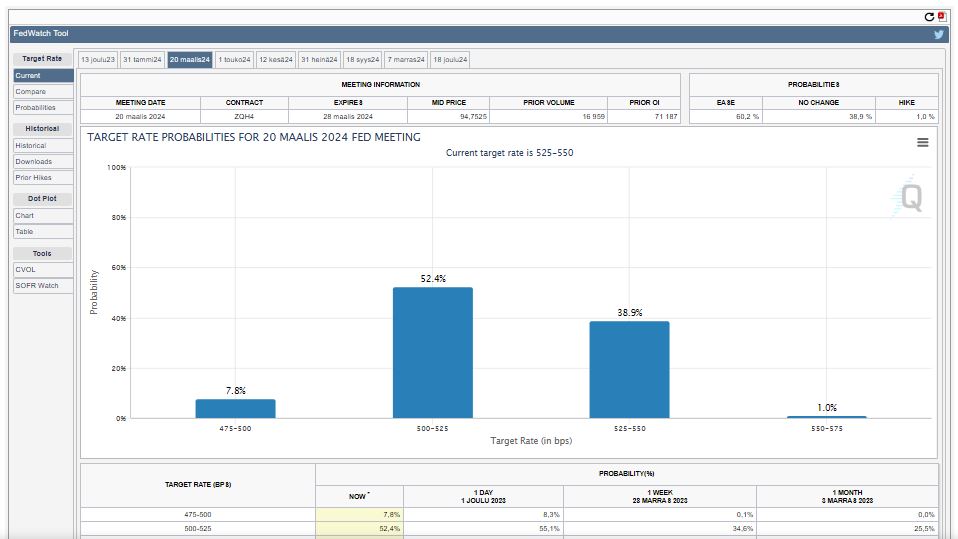The image size is (958, 539).
Task: Click the 475-500 row in probability table
Action: pos(510,515)
